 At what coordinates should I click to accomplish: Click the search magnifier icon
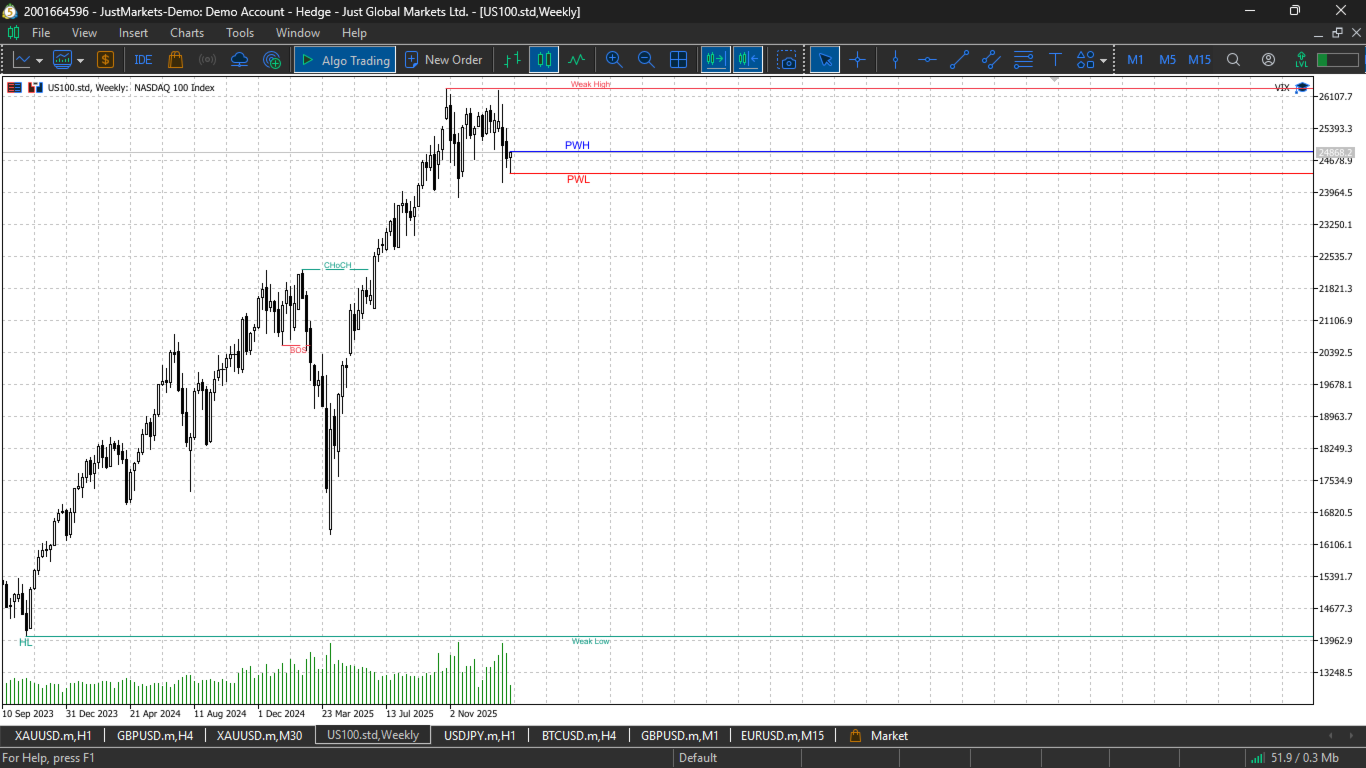coord(1233,60)
